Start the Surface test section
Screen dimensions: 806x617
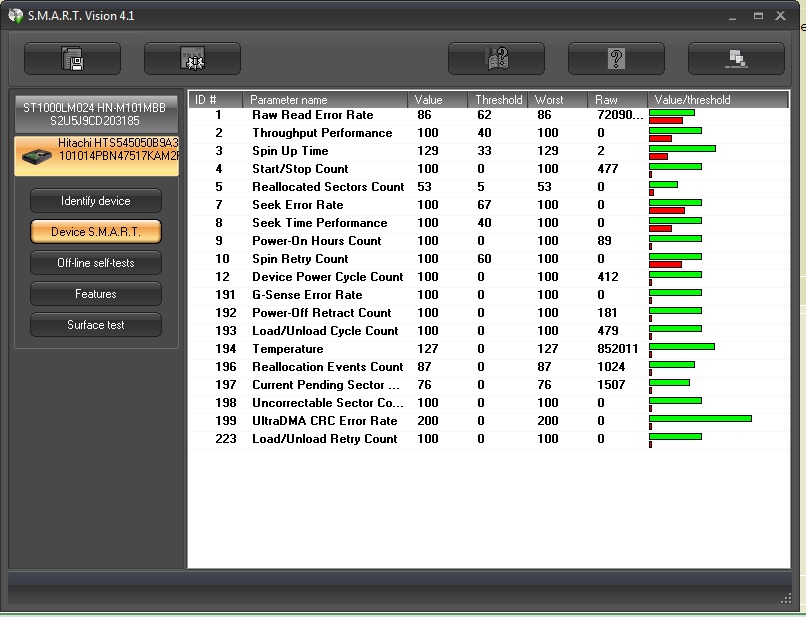coord(96,324)
